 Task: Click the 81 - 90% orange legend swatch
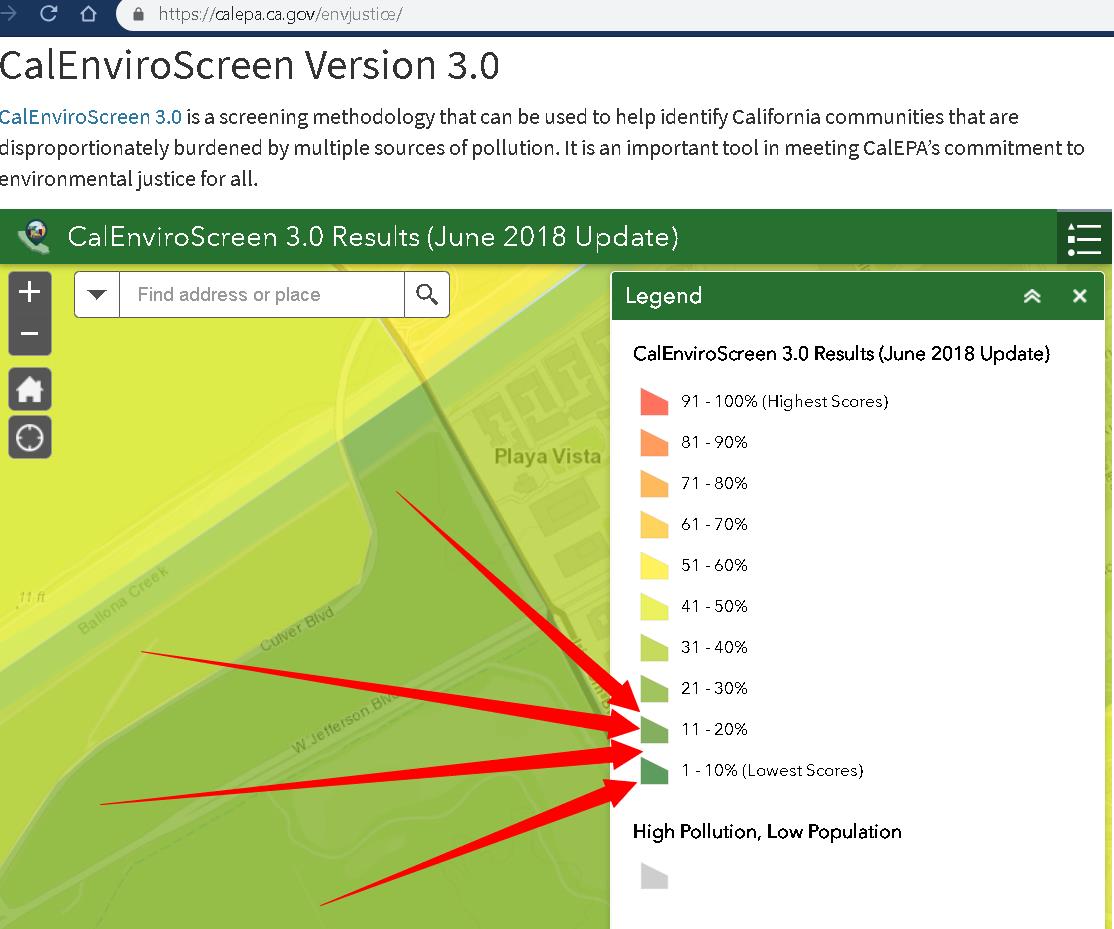[x=654, y=442]
